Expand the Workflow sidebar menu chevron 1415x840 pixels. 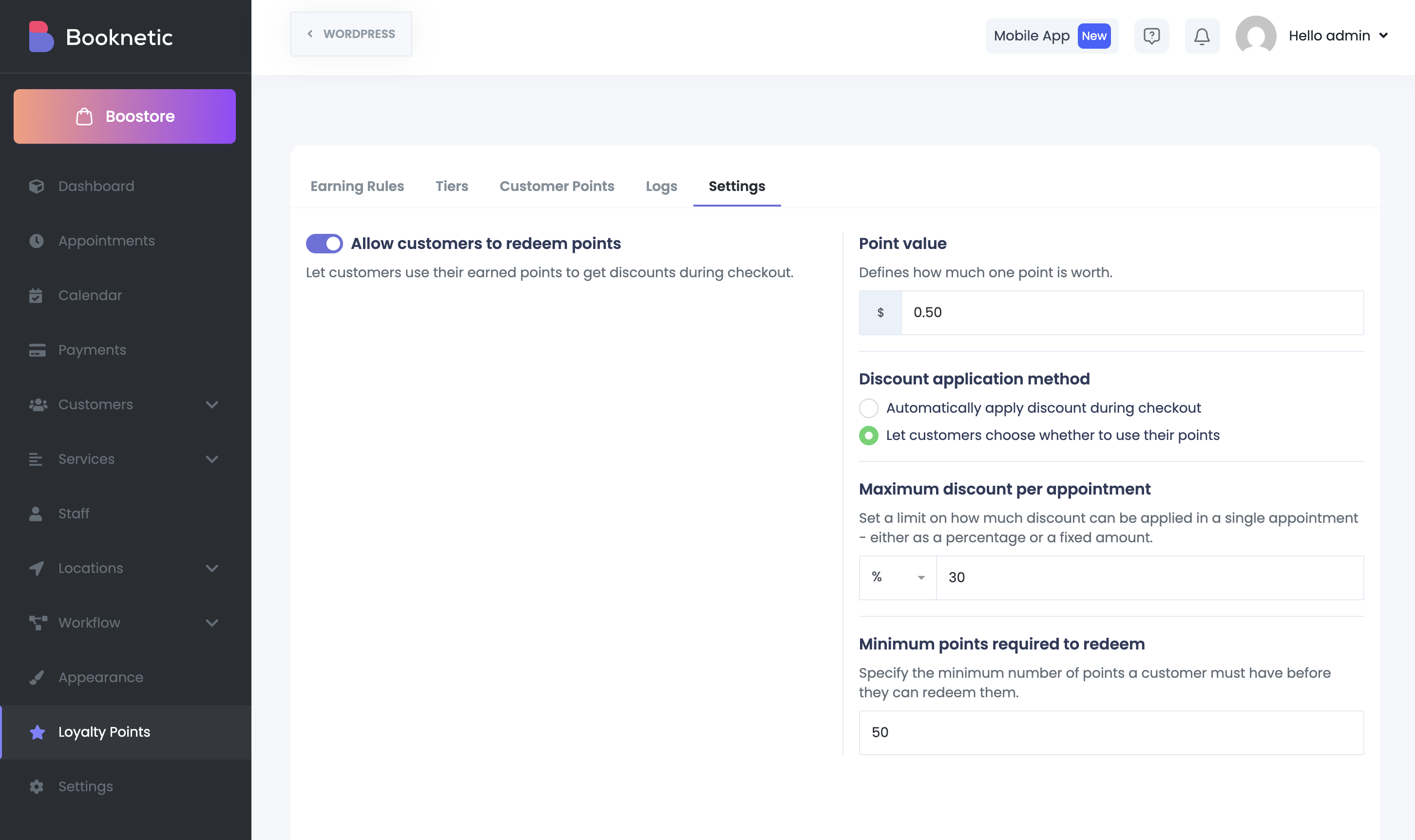pyautogui.click(x=211, y=623)
